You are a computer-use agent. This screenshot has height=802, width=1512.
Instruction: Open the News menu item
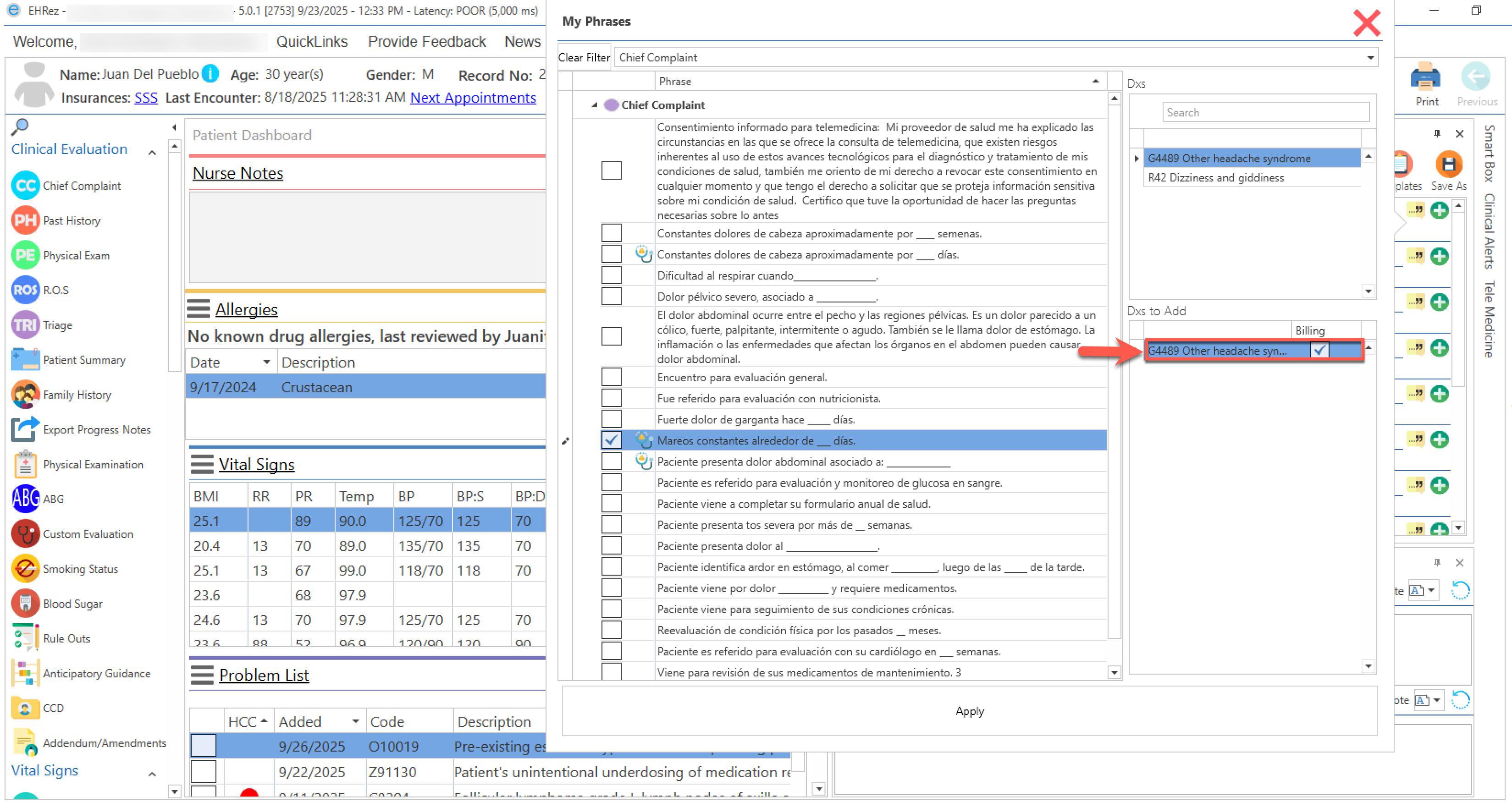pos(522,42)
